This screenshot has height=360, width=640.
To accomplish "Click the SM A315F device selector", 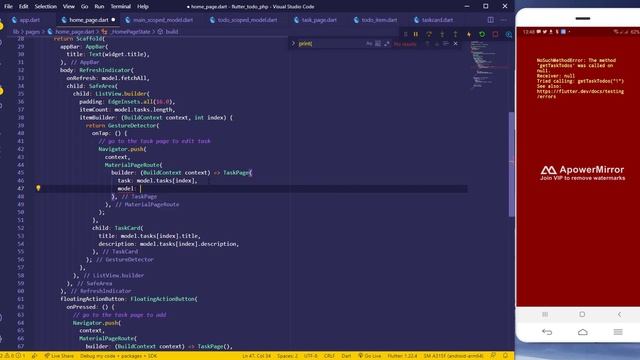I will tap(453, 356).
